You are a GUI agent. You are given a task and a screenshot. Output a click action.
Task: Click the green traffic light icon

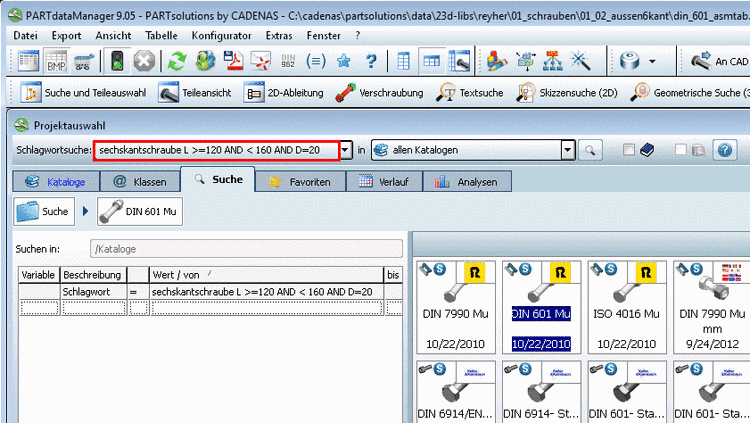pyautogui.click(x=117, y=61)
